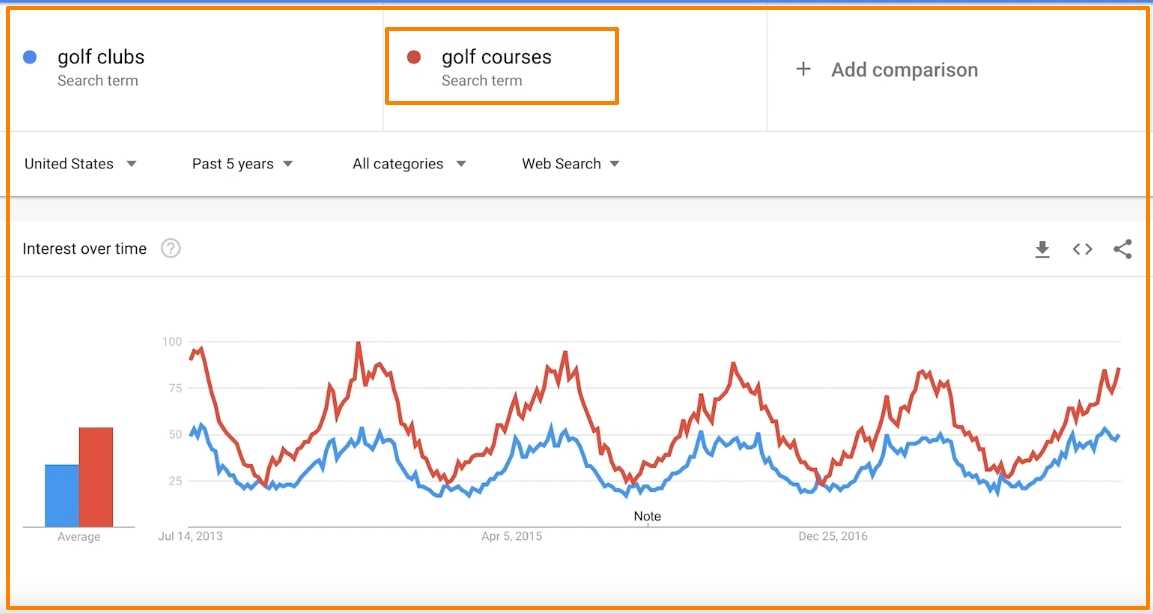Click the share icon
This screenshot has width=1153, height=614.
point(1122,249)
